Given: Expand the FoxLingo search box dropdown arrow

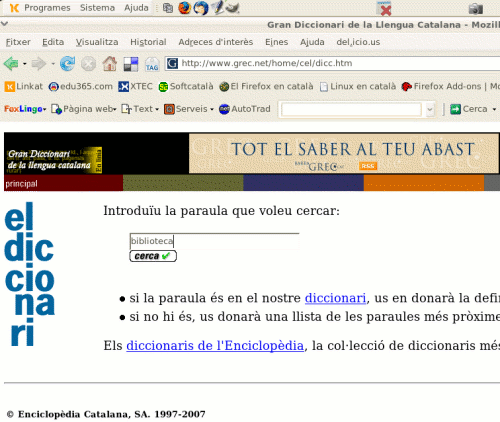Looking at the screenshot, I should coord(430,109).
